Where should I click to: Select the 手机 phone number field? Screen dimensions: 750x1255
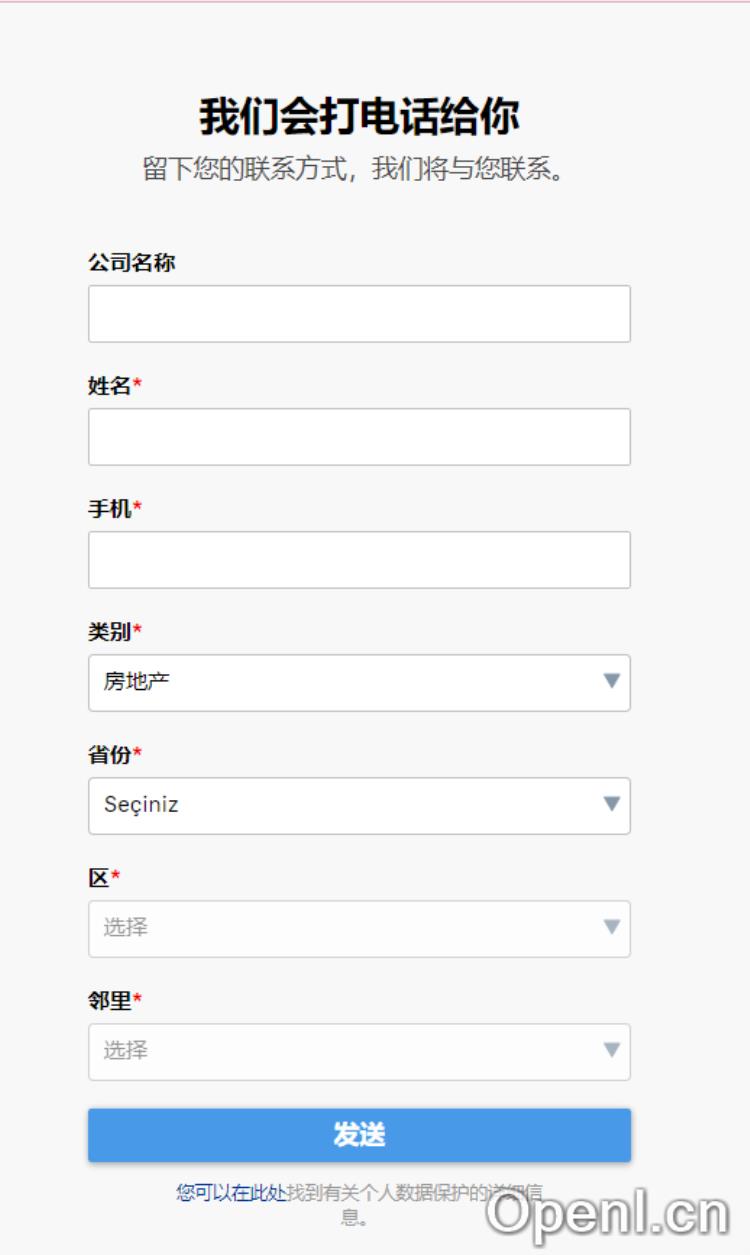(359, 560)
